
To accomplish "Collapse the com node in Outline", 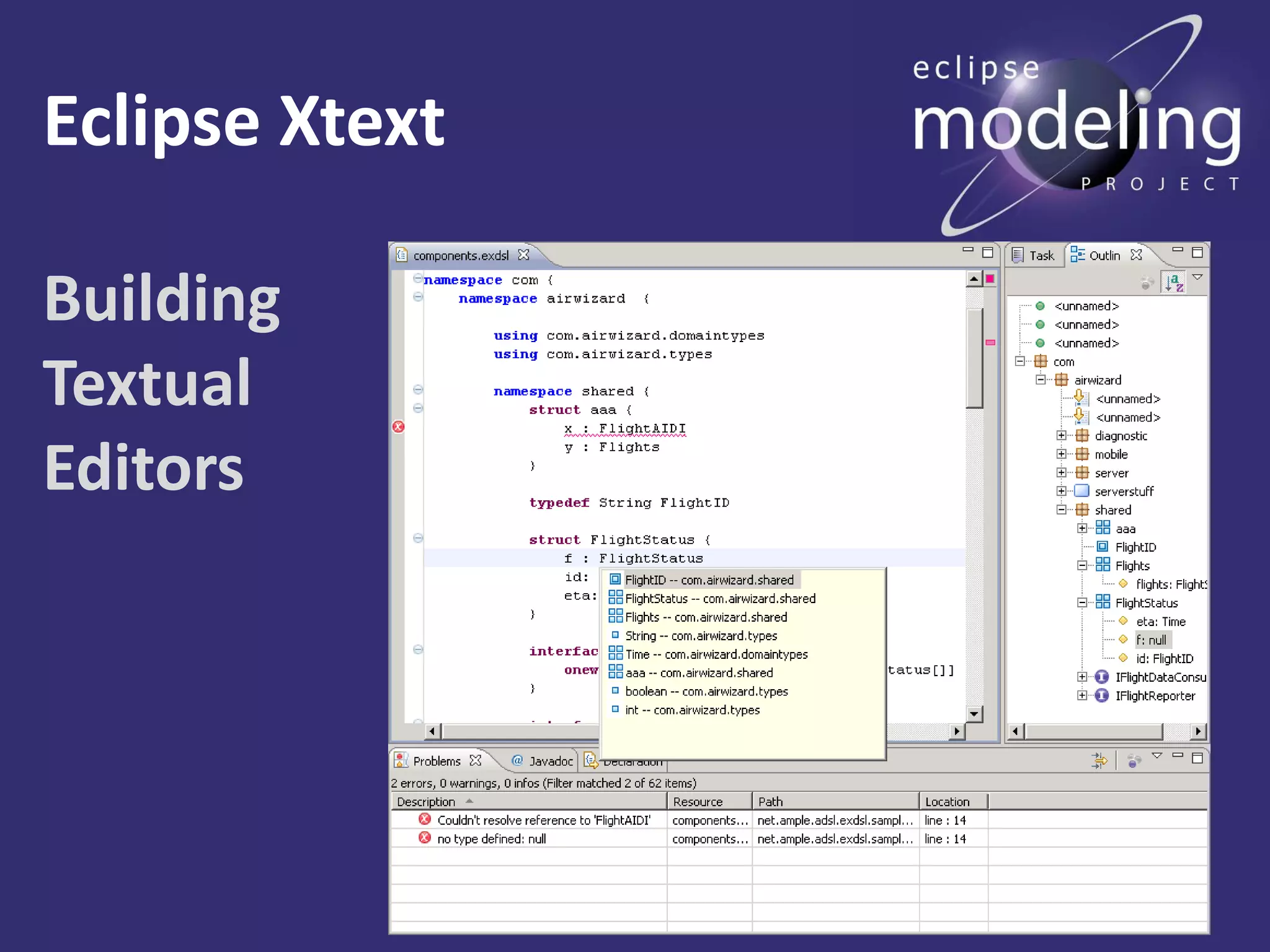I will [1020, 361].
